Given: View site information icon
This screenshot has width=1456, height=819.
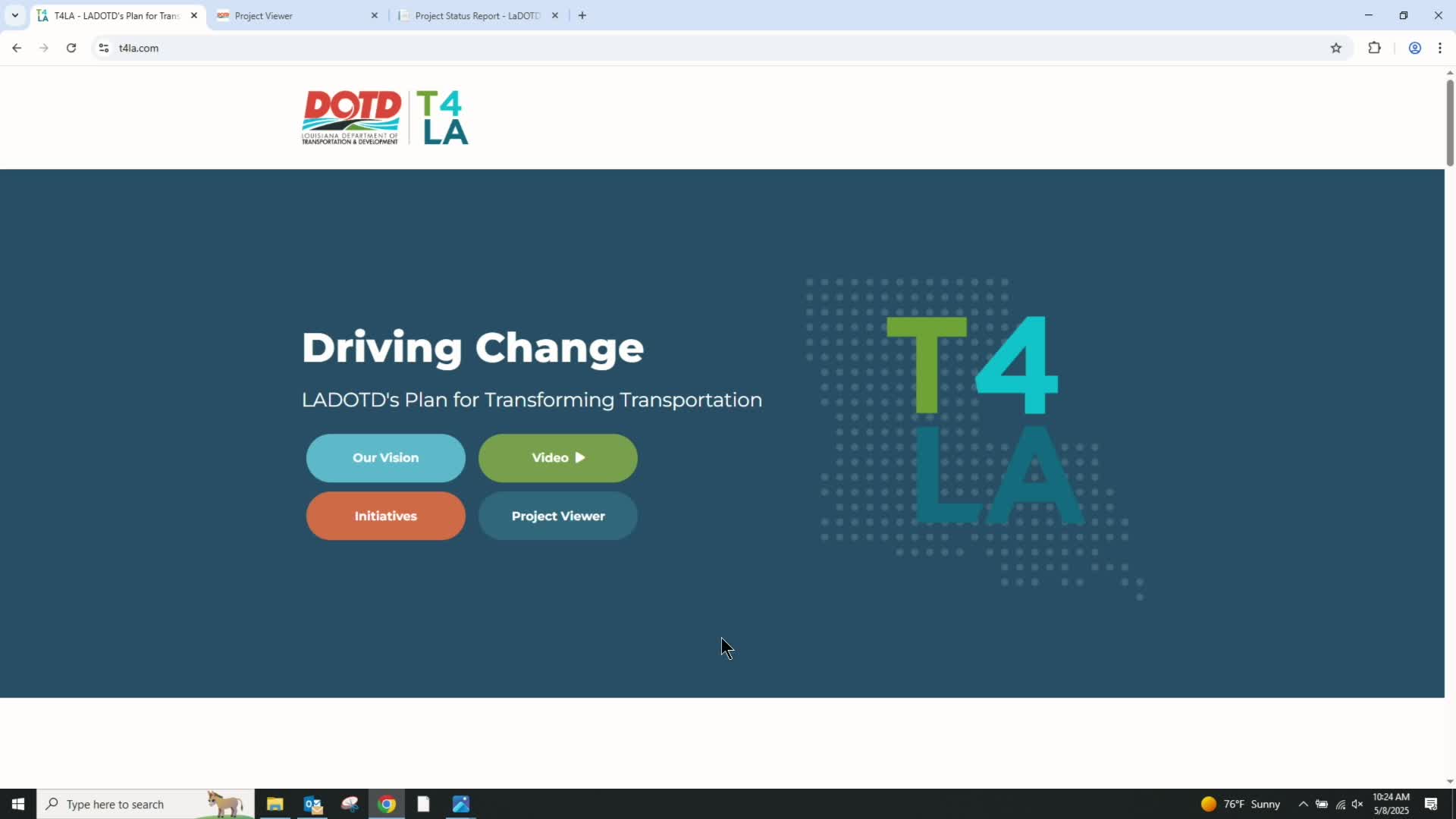Looking at the screenshot, I should point(104,48).
